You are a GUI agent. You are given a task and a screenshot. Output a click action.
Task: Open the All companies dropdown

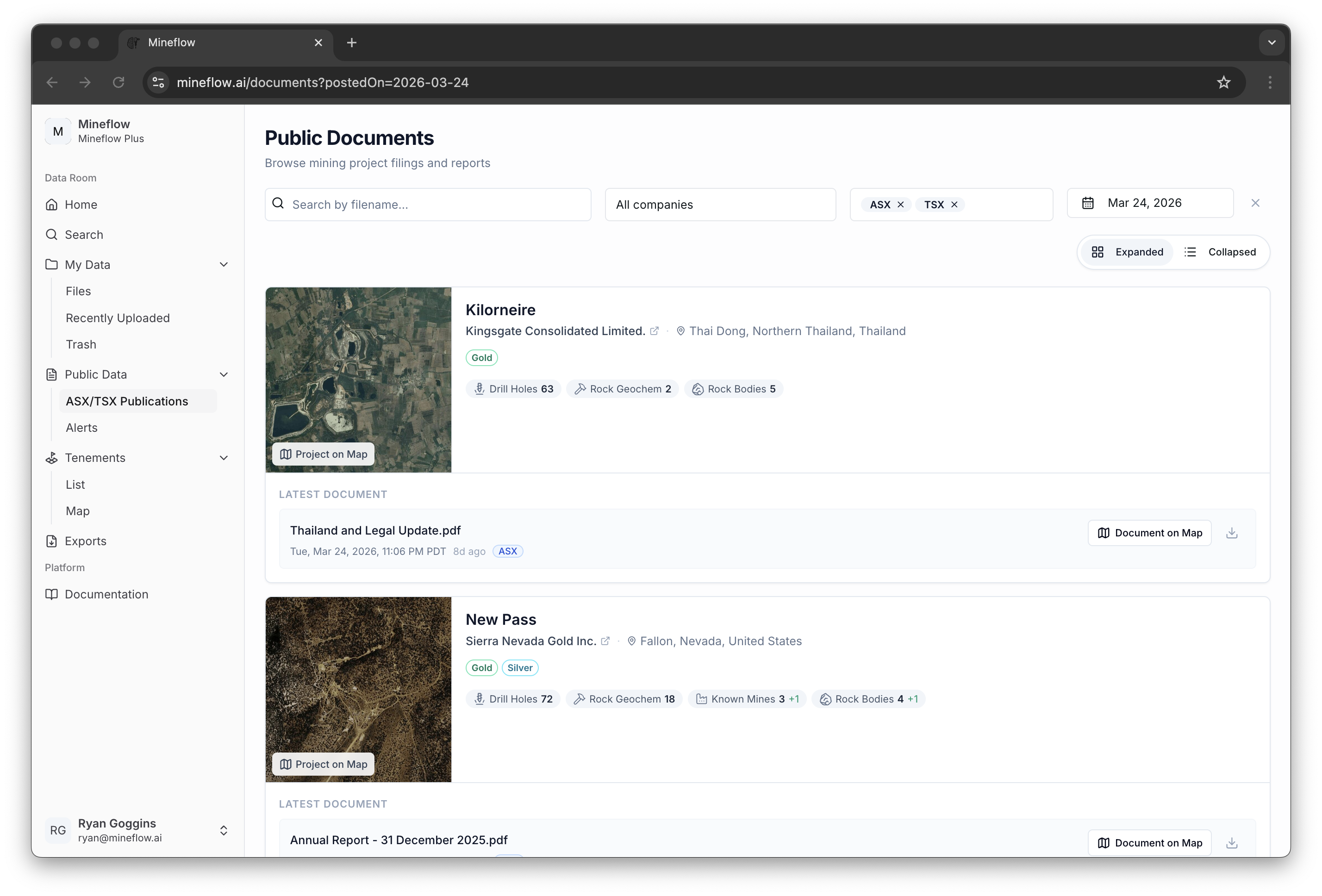(720, 205)
